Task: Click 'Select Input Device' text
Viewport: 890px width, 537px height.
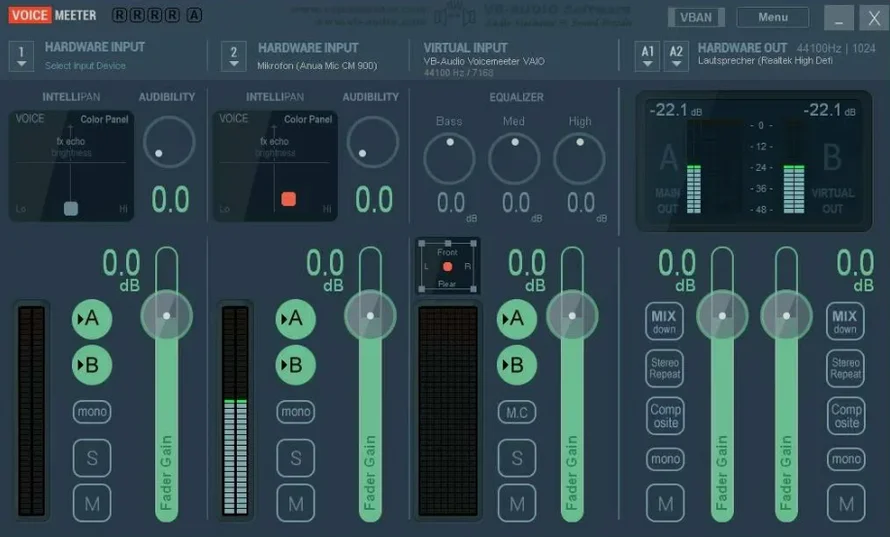Action: (85, 66)
